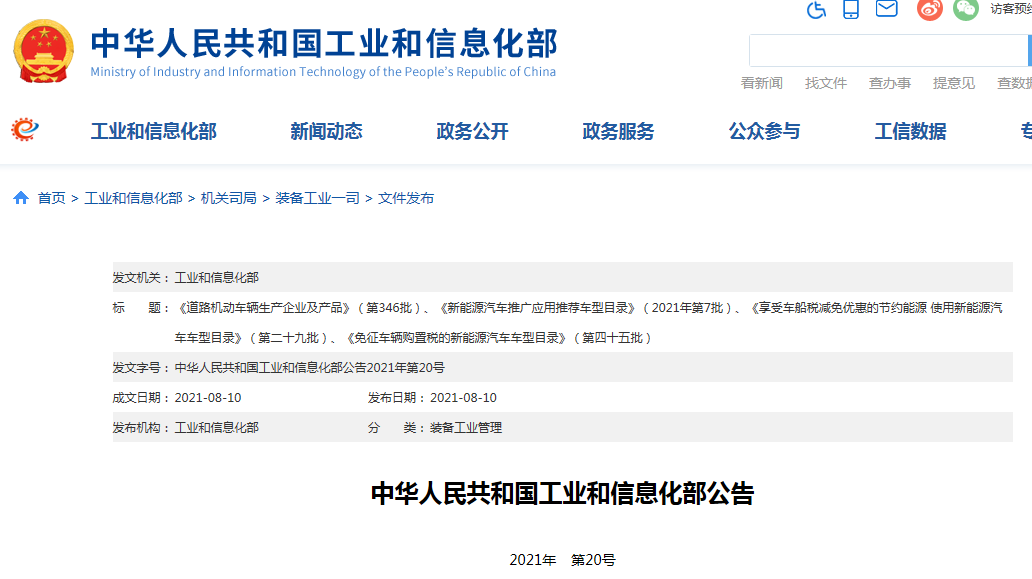Open the 新闻动态 navigation menu
This screenshot has height=579, width=1032.
click(326, 132)
